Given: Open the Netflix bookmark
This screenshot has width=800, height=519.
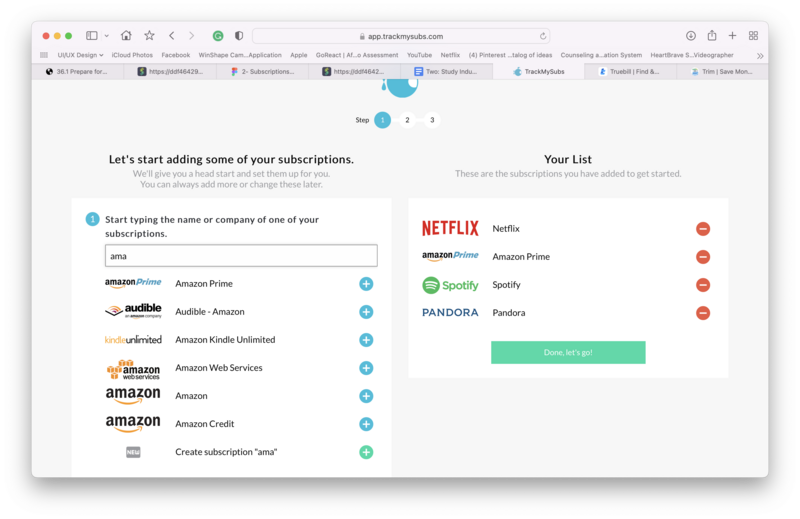Looking at the screenshot, I should [450, 55].
